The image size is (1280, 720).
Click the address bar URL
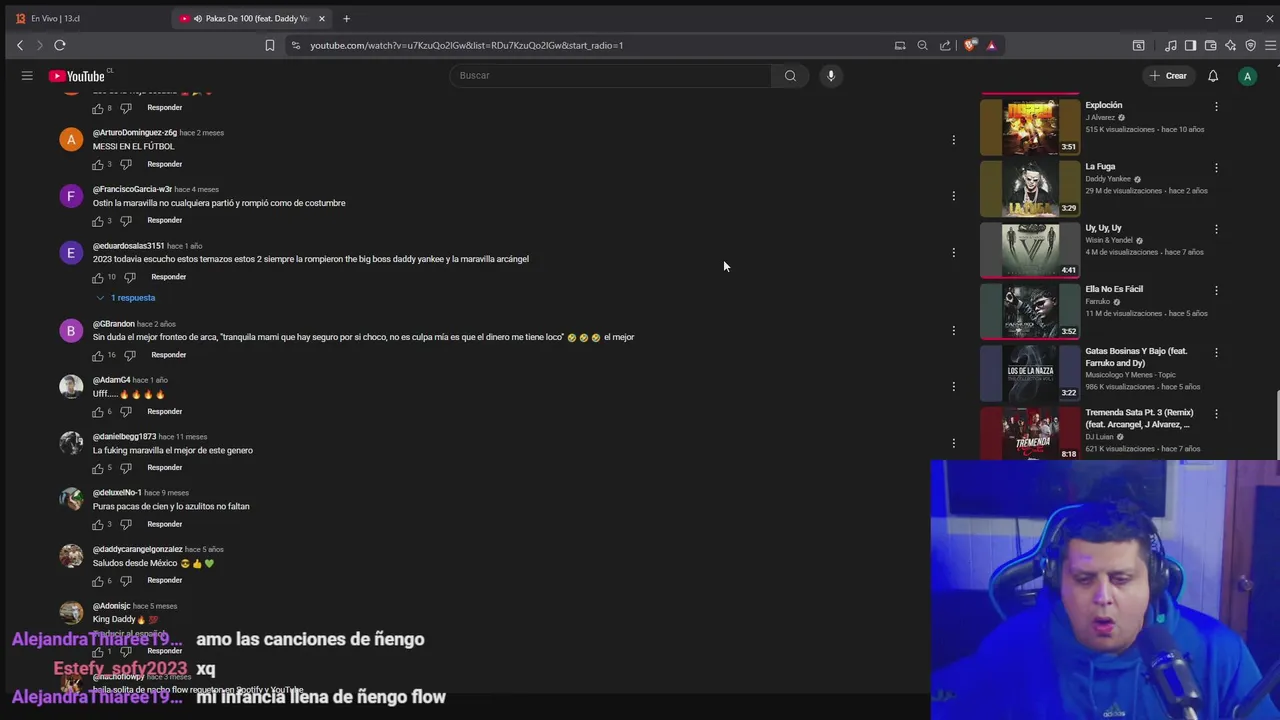click(466, 45)
